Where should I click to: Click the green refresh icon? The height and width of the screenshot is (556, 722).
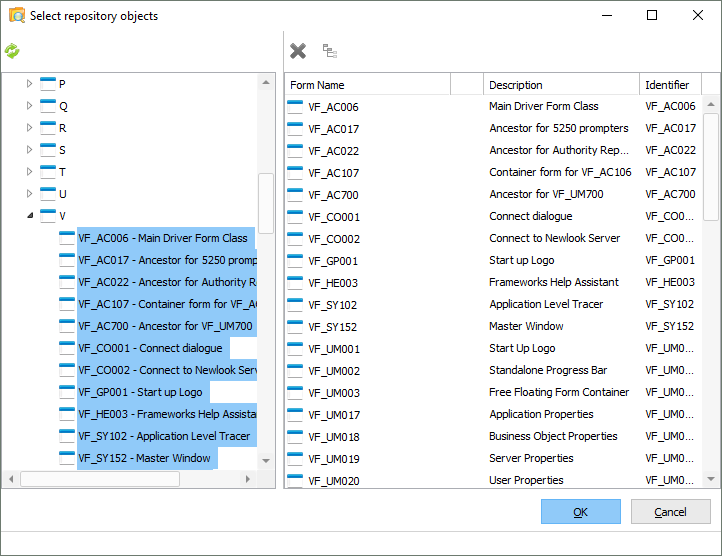click(x=12, y=50)
